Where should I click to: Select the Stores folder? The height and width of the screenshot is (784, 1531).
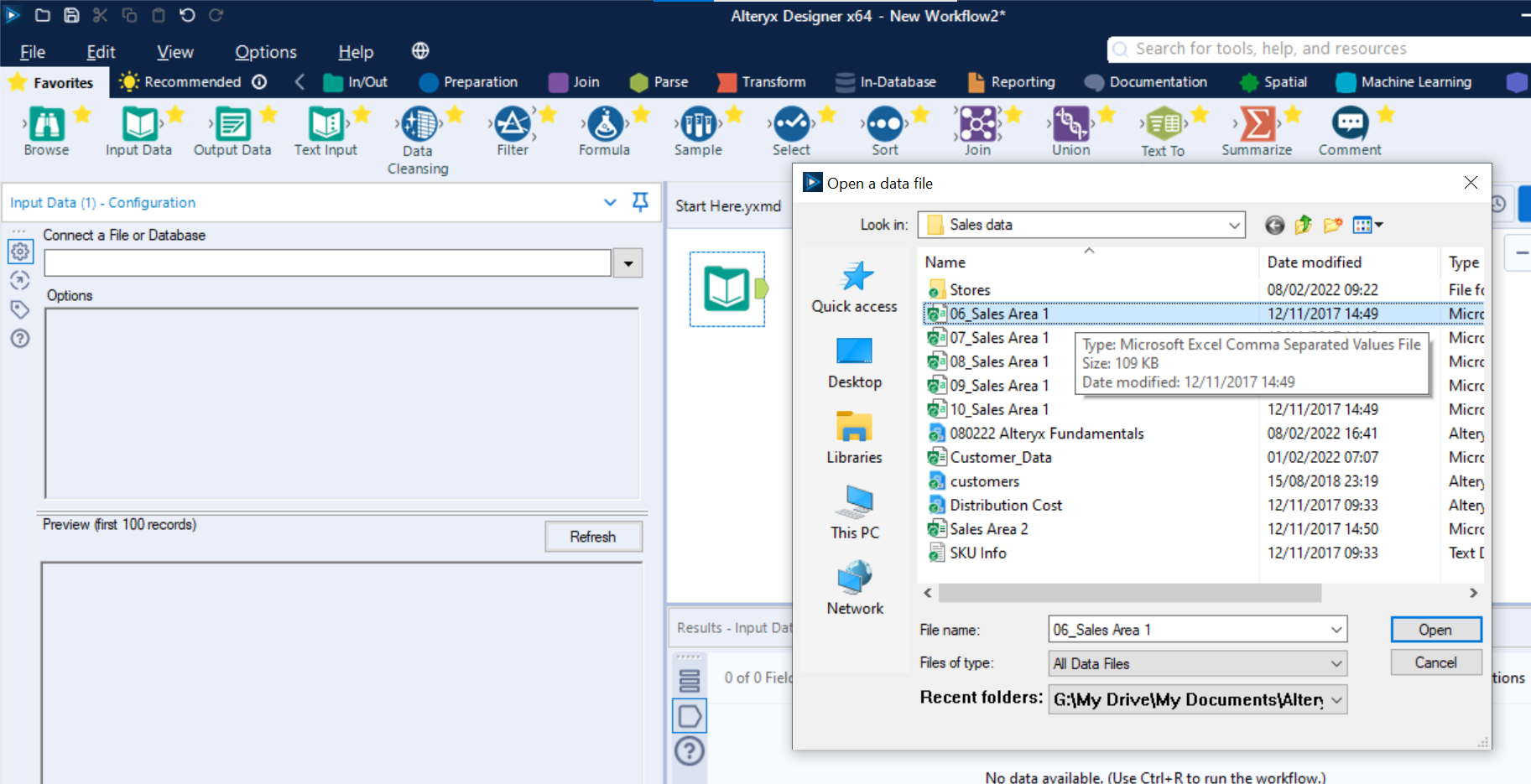pyautogui.click(x=970, y=289)
